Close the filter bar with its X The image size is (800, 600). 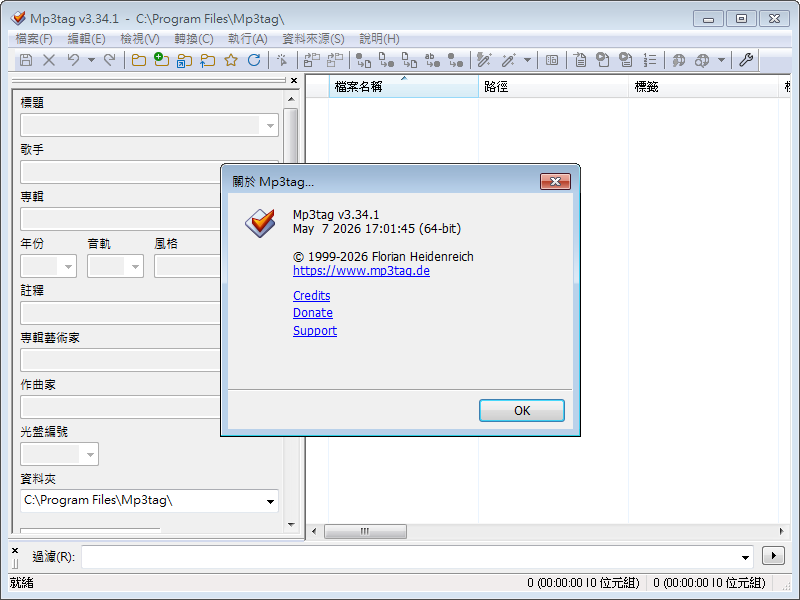[15, 550]
